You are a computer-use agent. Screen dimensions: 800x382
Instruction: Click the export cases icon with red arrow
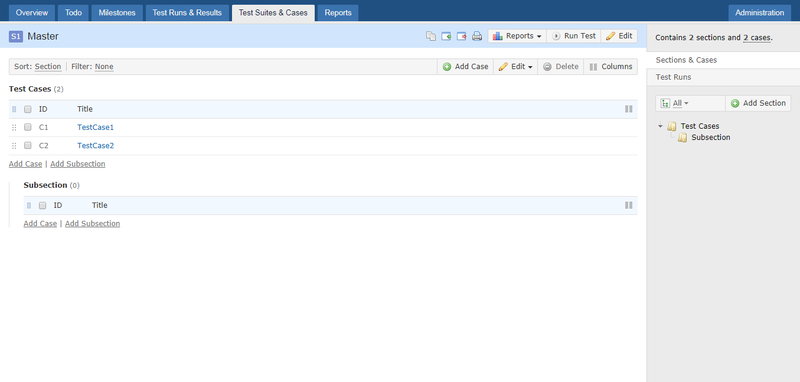click(462, 36)
